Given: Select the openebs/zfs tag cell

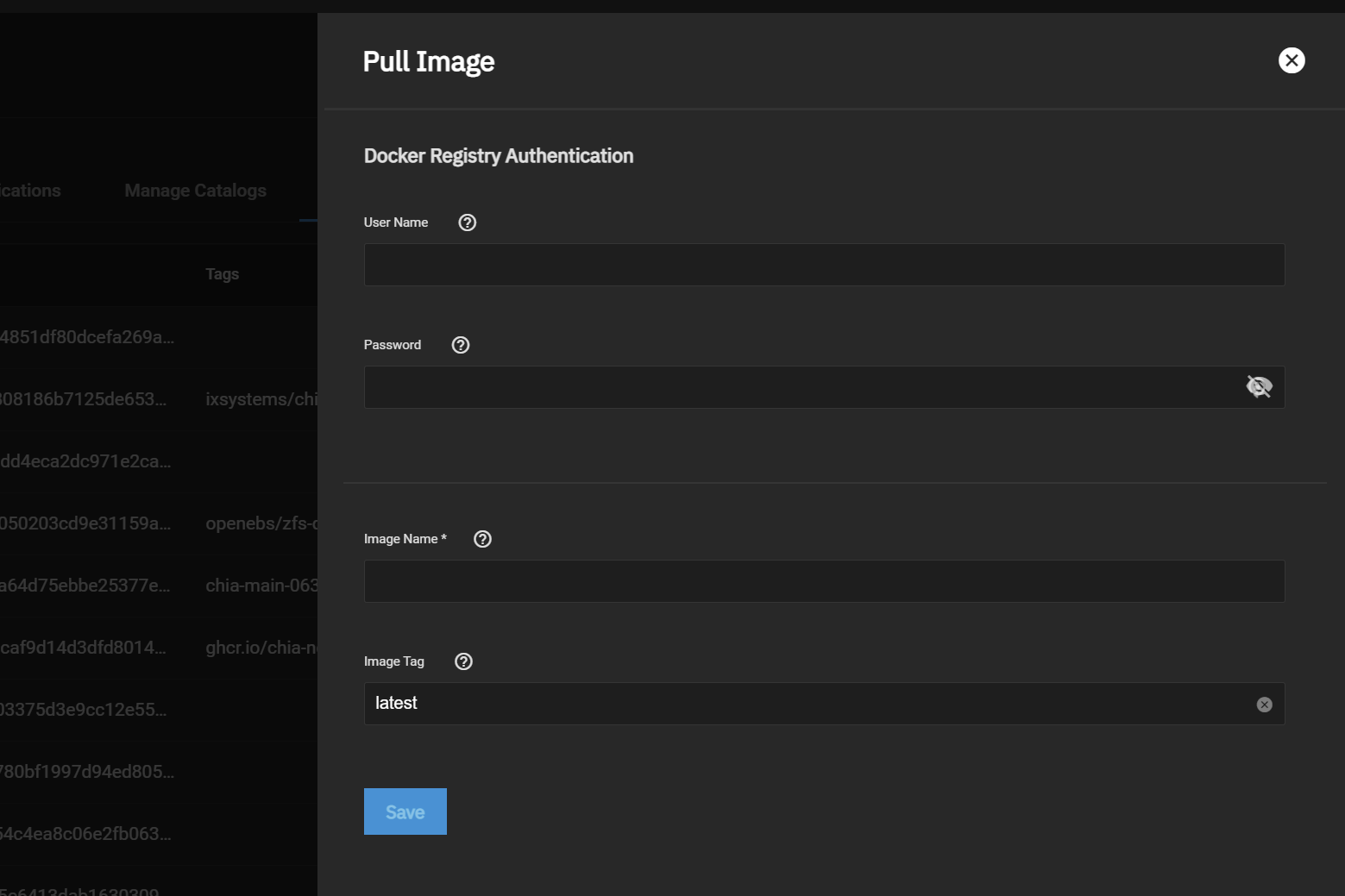Looking at the screenshot, I should click(x=261, y=523).
